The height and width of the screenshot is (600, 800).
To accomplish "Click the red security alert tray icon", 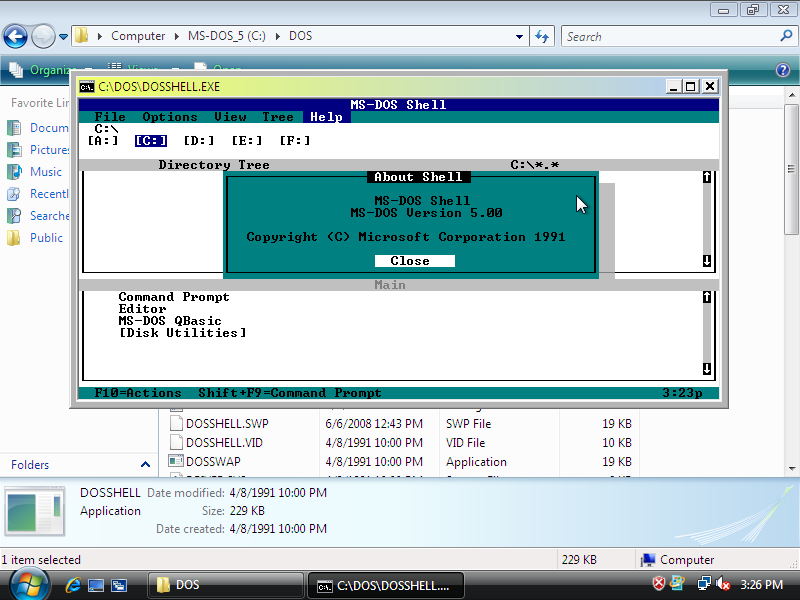I will click(x=659, y=584).
